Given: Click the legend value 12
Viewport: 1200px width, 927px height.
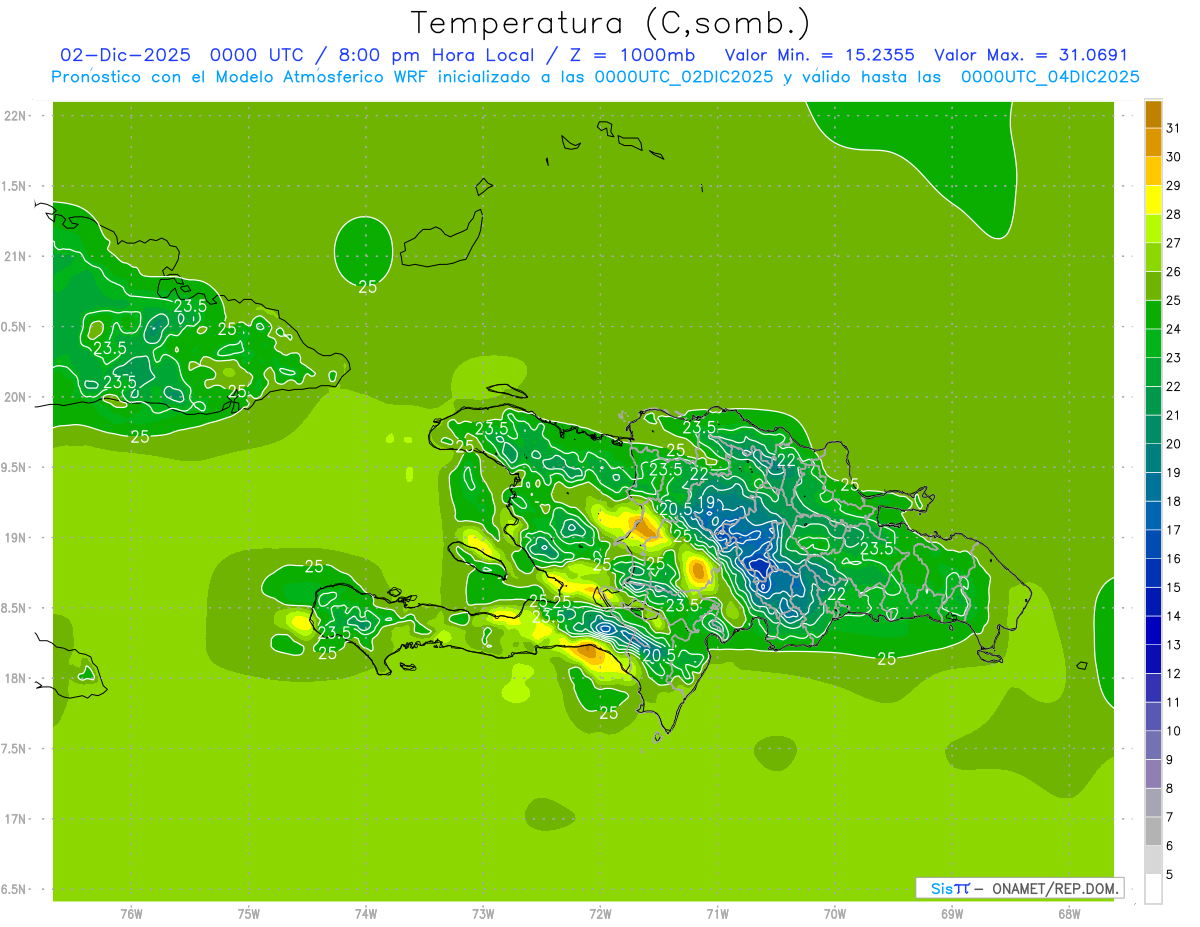Looking at the screenshot, I should click(x=1174, y=674).
